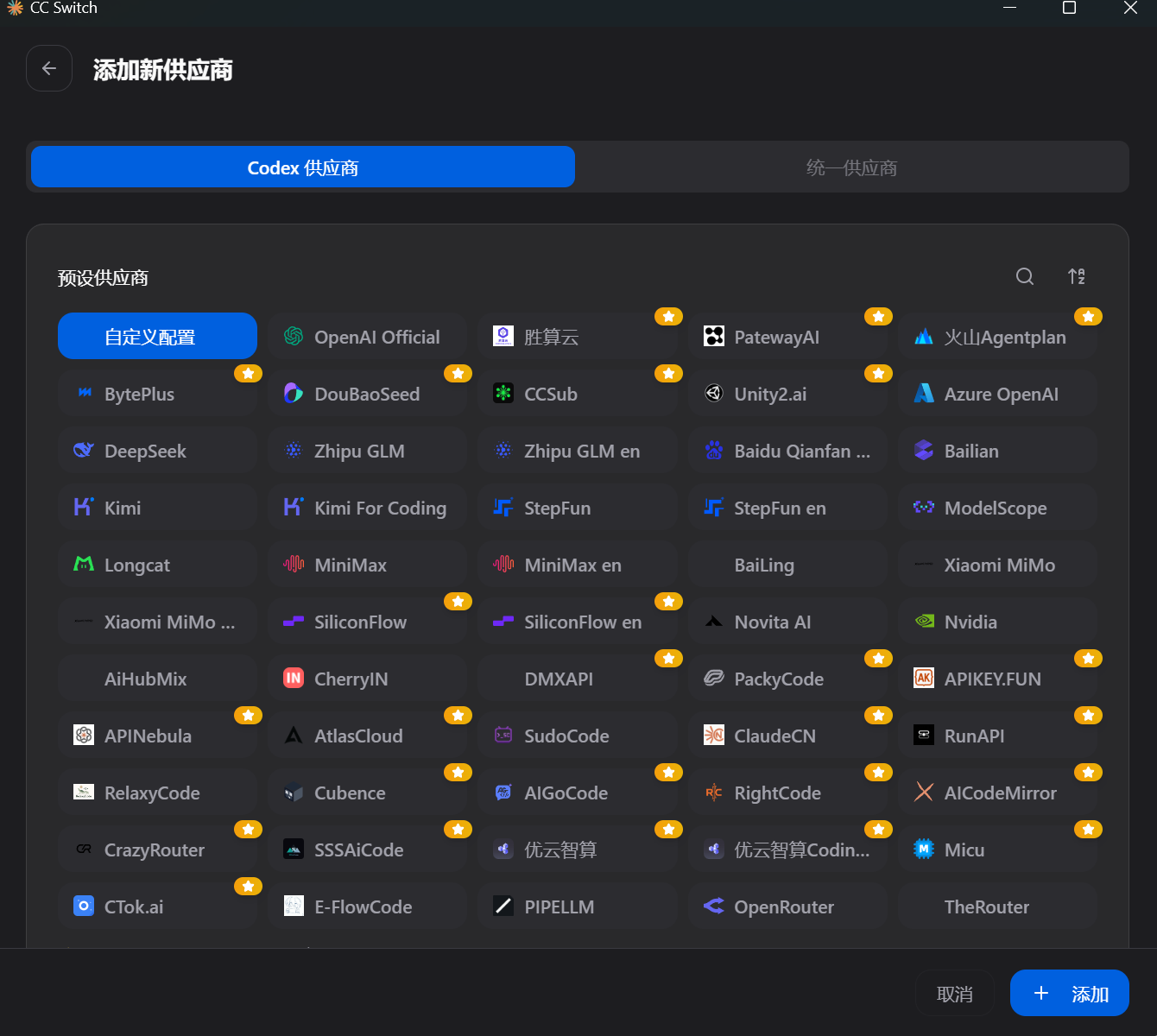
Task: Click the 添加 add button
Action: point(1070,993)
